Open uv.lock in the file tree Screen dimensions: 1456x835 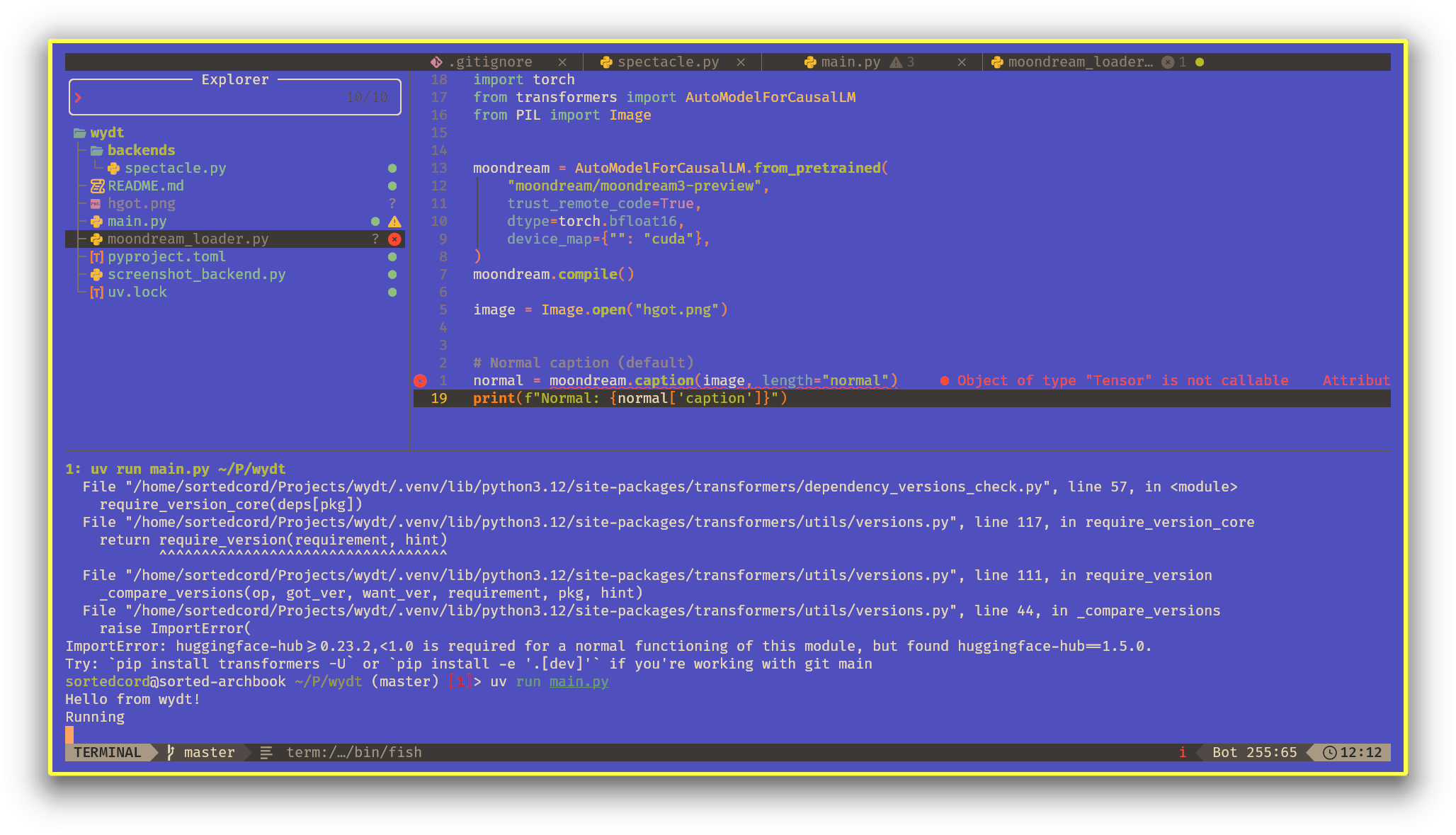(137, 292)
